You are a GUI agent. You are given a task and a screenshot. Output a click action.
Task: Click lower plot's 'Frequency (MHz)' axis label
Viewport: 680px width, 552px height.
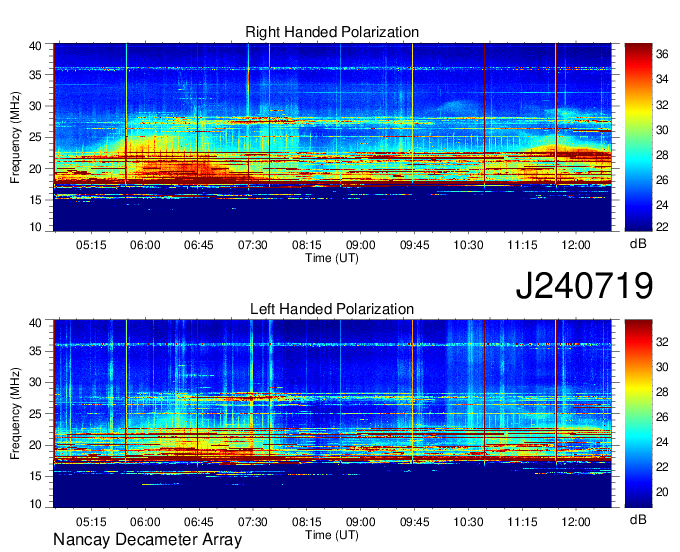coord(15,414)
